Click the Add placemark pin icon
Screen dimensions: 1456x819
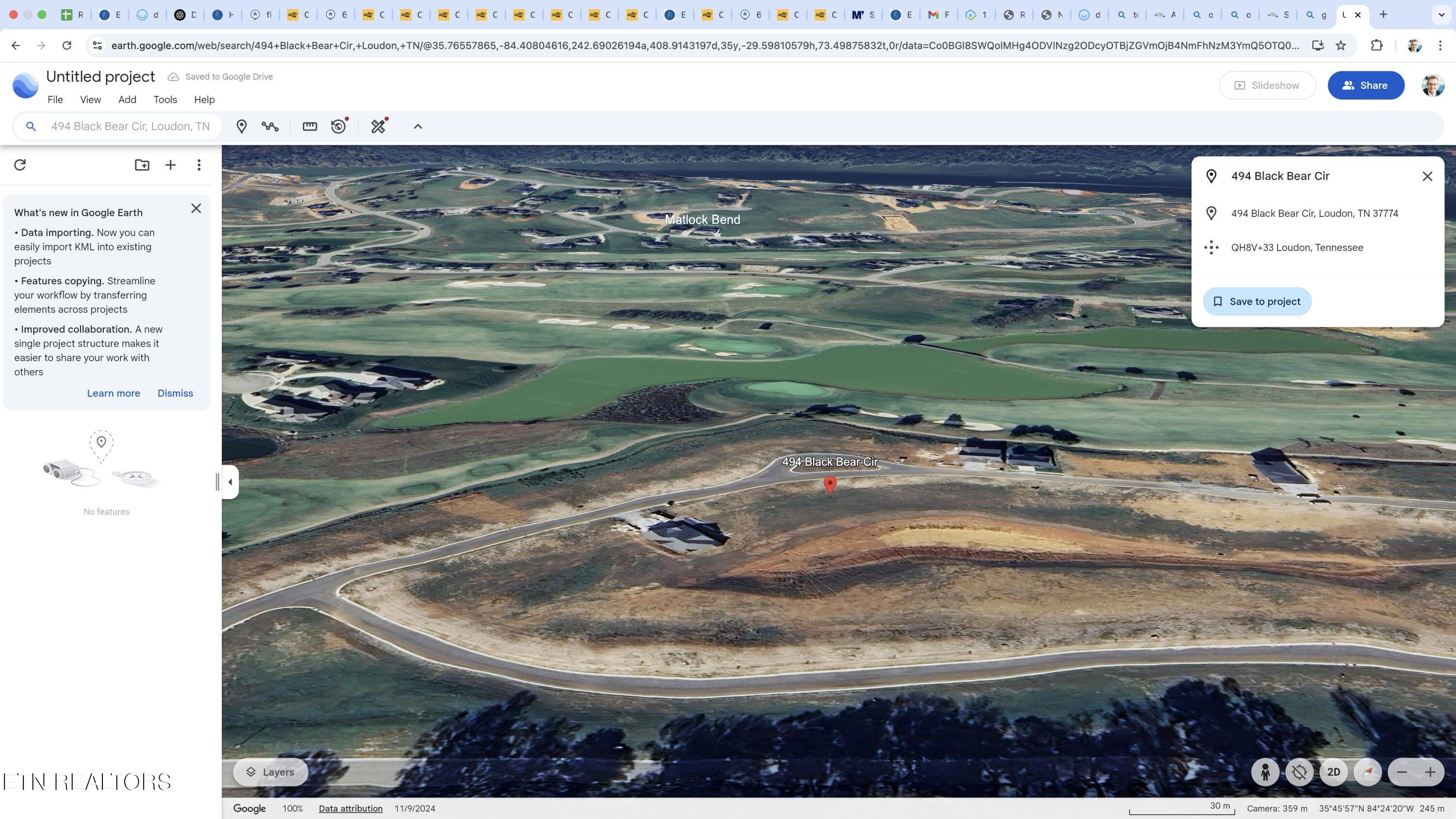[x=241, y=127]
